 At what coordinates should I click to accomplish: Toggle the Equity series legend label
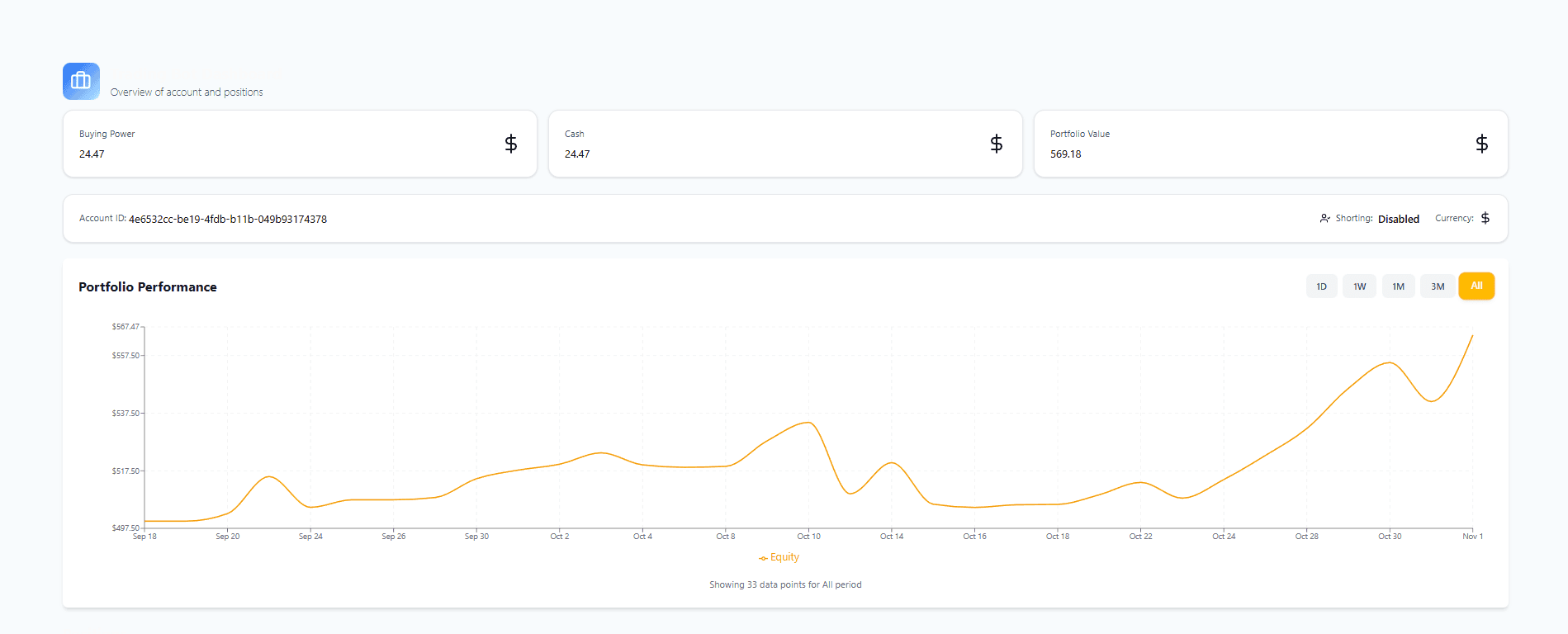click(x=784, y=557)
